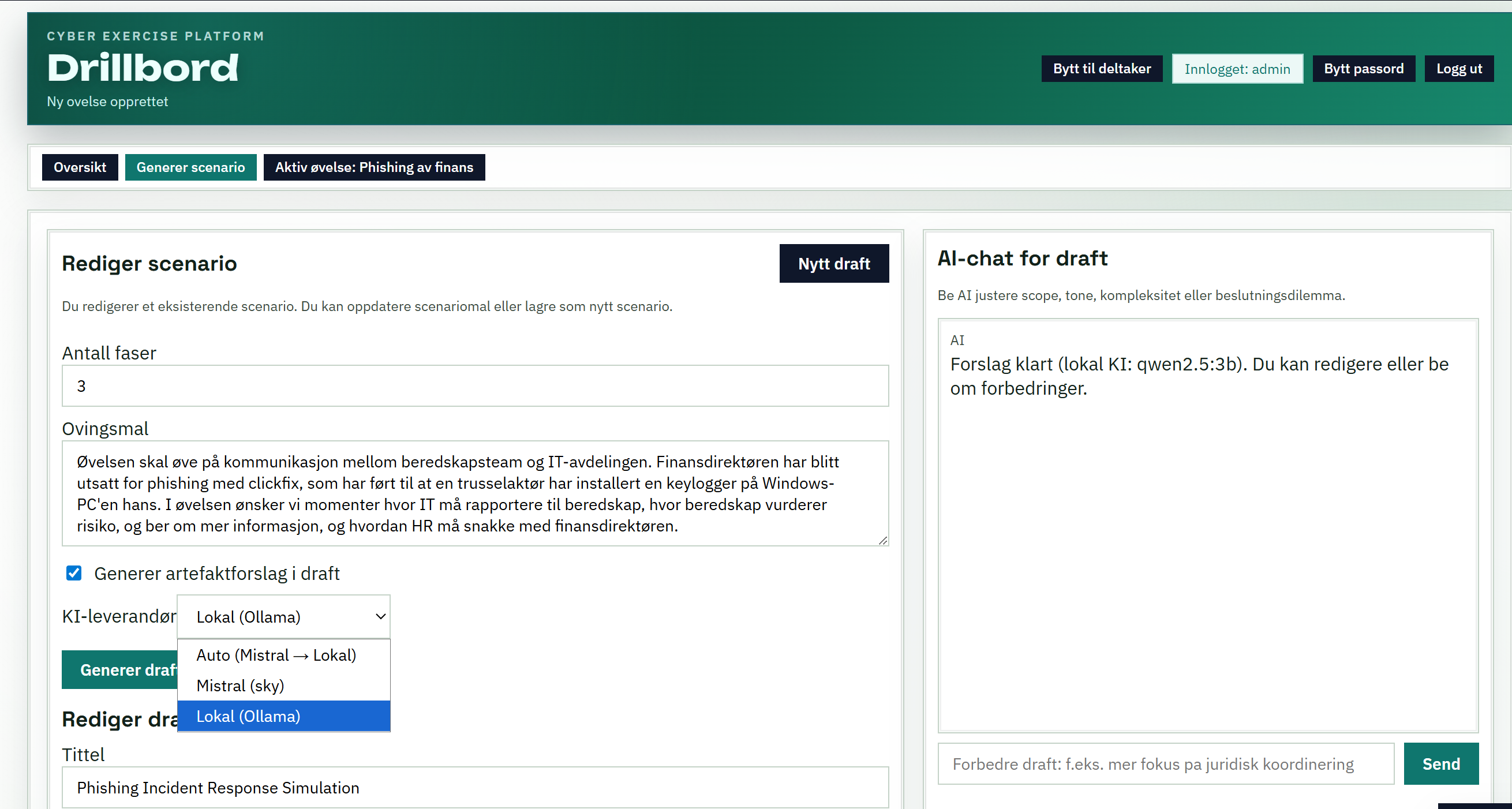Click the Nytt draft button
The width and height of the screenshot is (1512, 809).
click(x=833, y=264)
